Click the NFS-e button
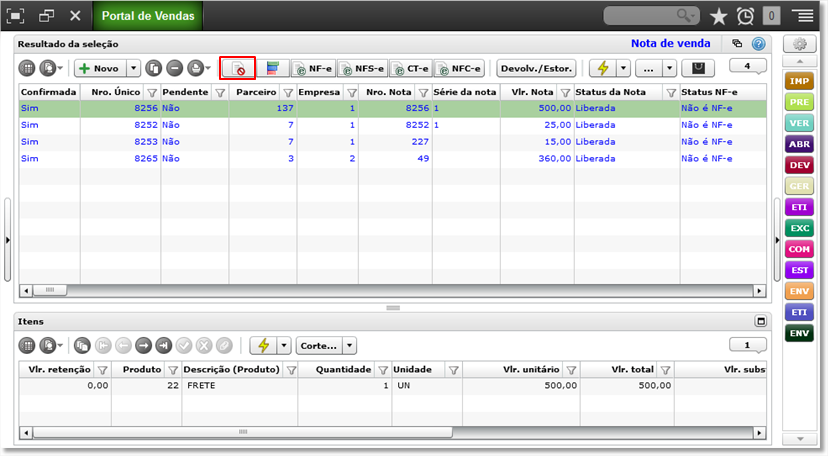 363,69
